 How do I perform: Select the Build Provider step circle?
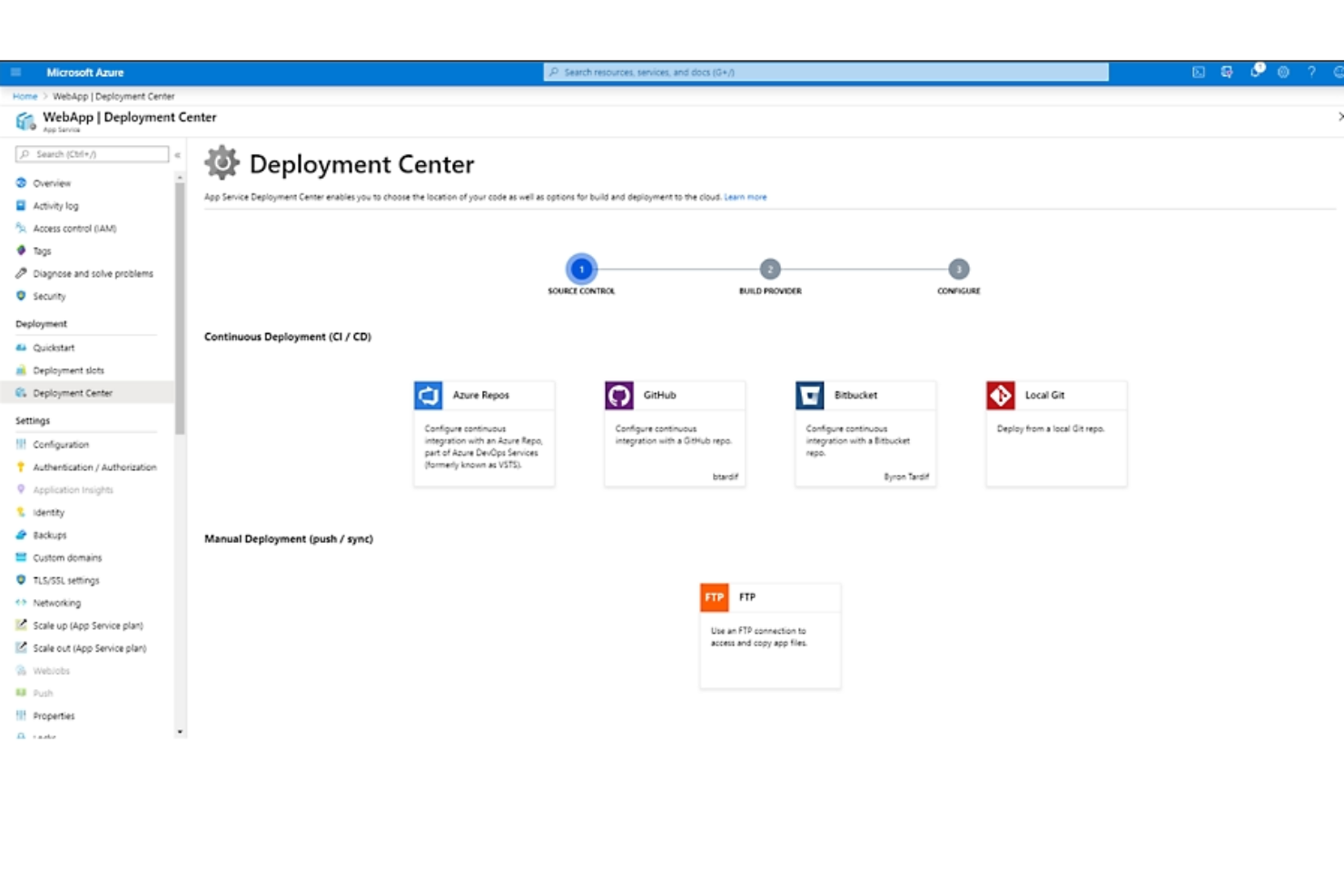click(769, 270)
